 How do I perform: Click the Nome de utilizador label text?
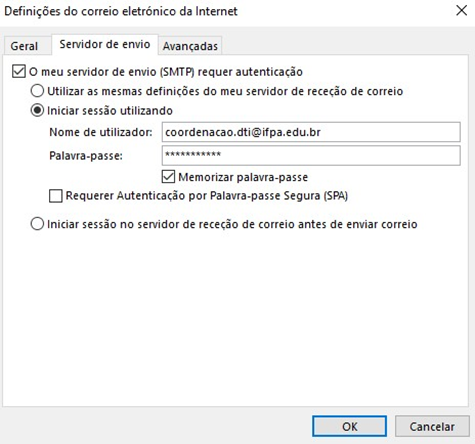click(x=101, y=132)
